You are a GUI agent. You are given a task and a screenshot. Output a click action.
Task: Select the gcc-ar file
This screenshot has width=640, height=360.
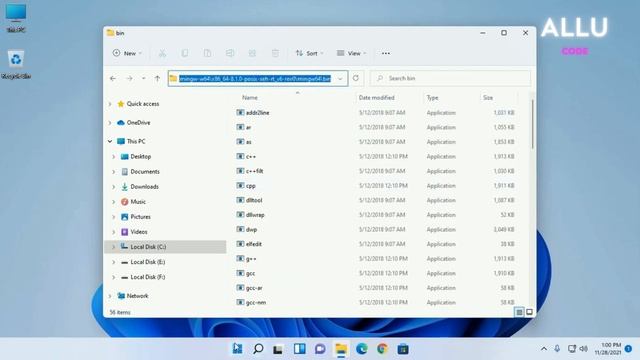254,288
